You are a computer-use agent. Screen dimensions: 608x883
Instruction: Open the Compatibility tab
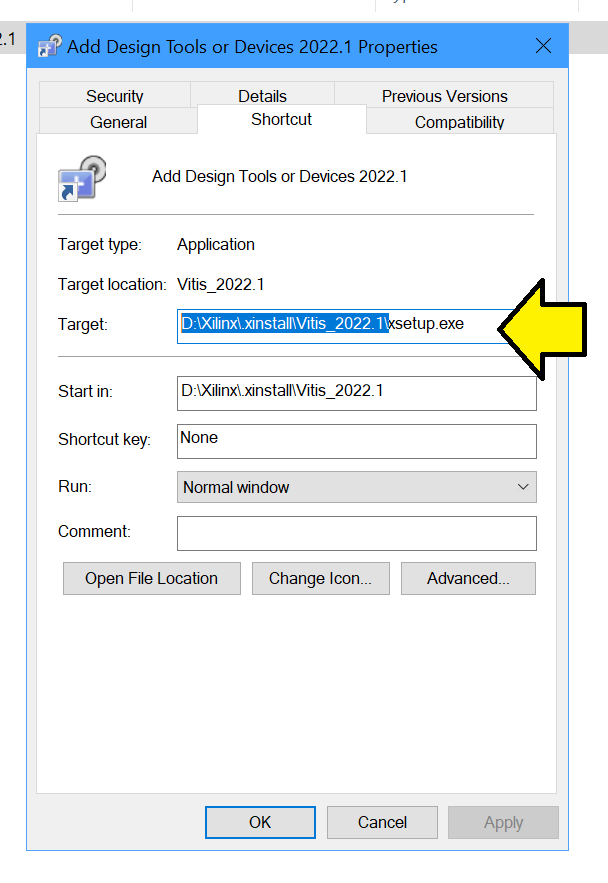tap(459, 121)
